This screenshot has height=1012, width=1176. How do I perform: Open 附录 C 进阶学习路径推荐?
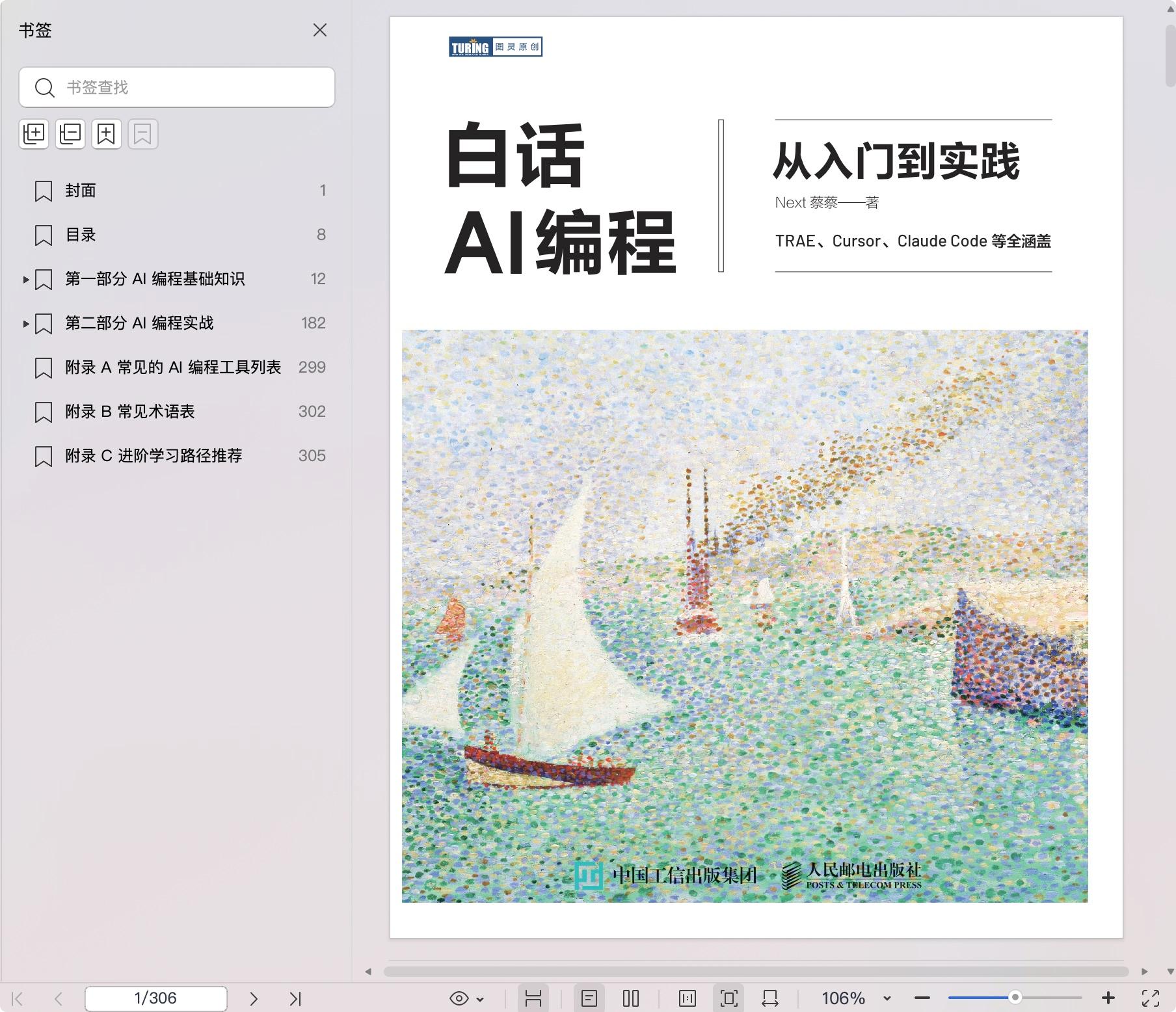(154, 456)
